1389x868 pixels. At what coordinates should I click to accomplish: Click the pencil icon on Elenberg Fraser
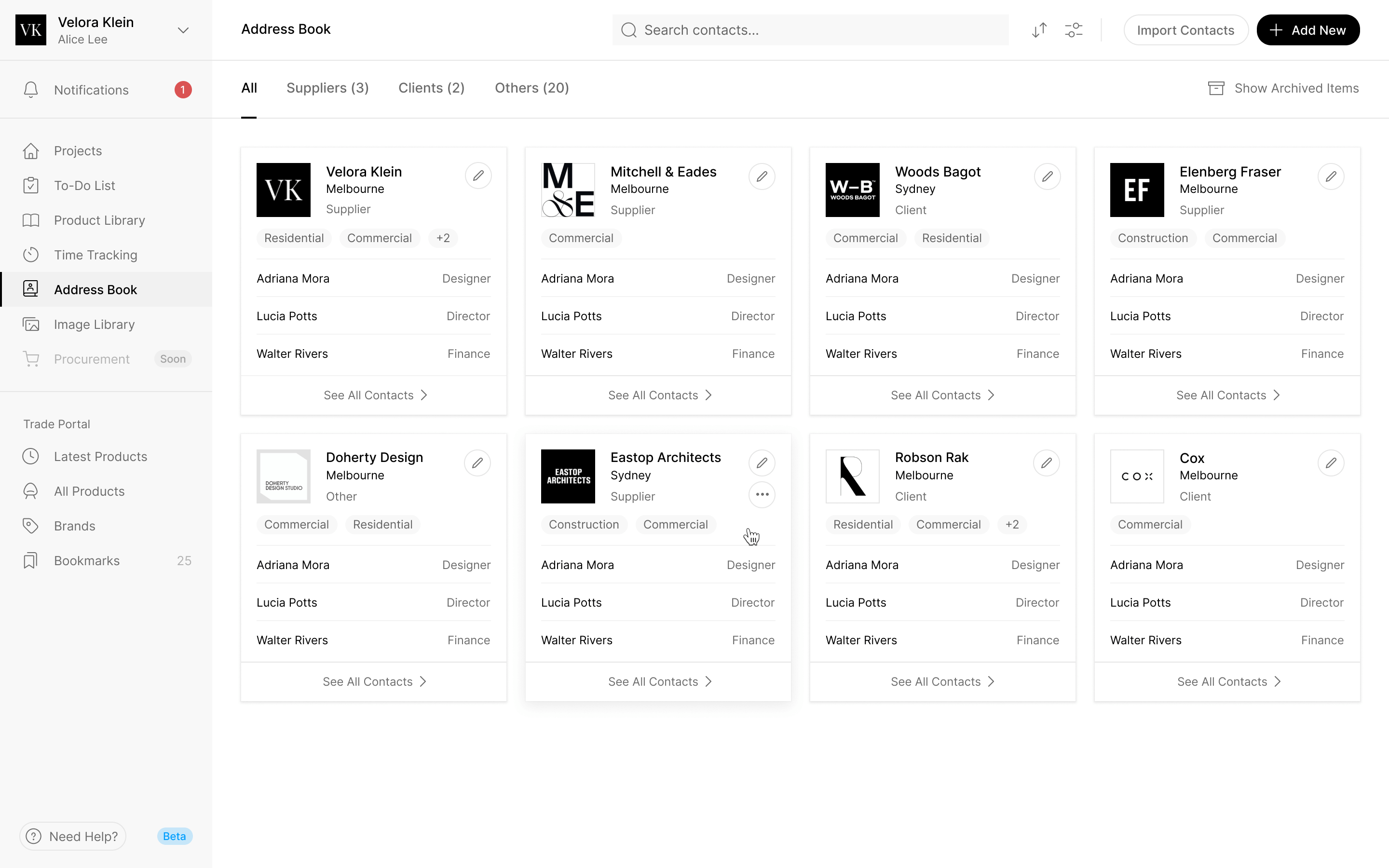1331,176
